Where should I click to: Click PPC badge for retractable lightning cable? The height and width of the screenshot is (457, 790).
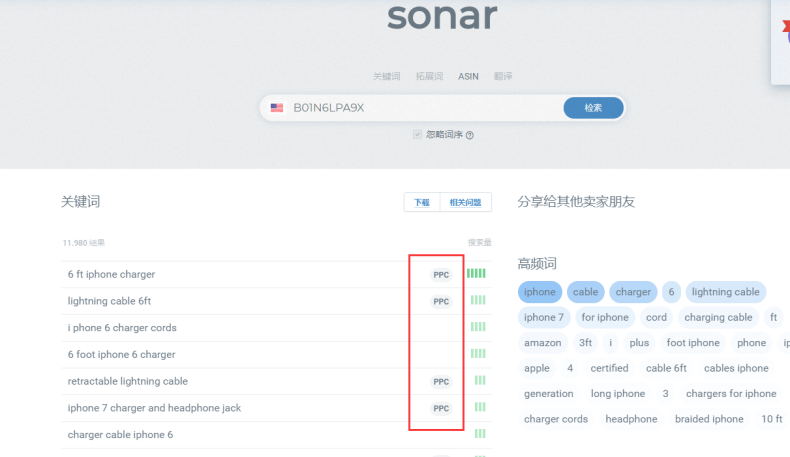pos(441,382)
